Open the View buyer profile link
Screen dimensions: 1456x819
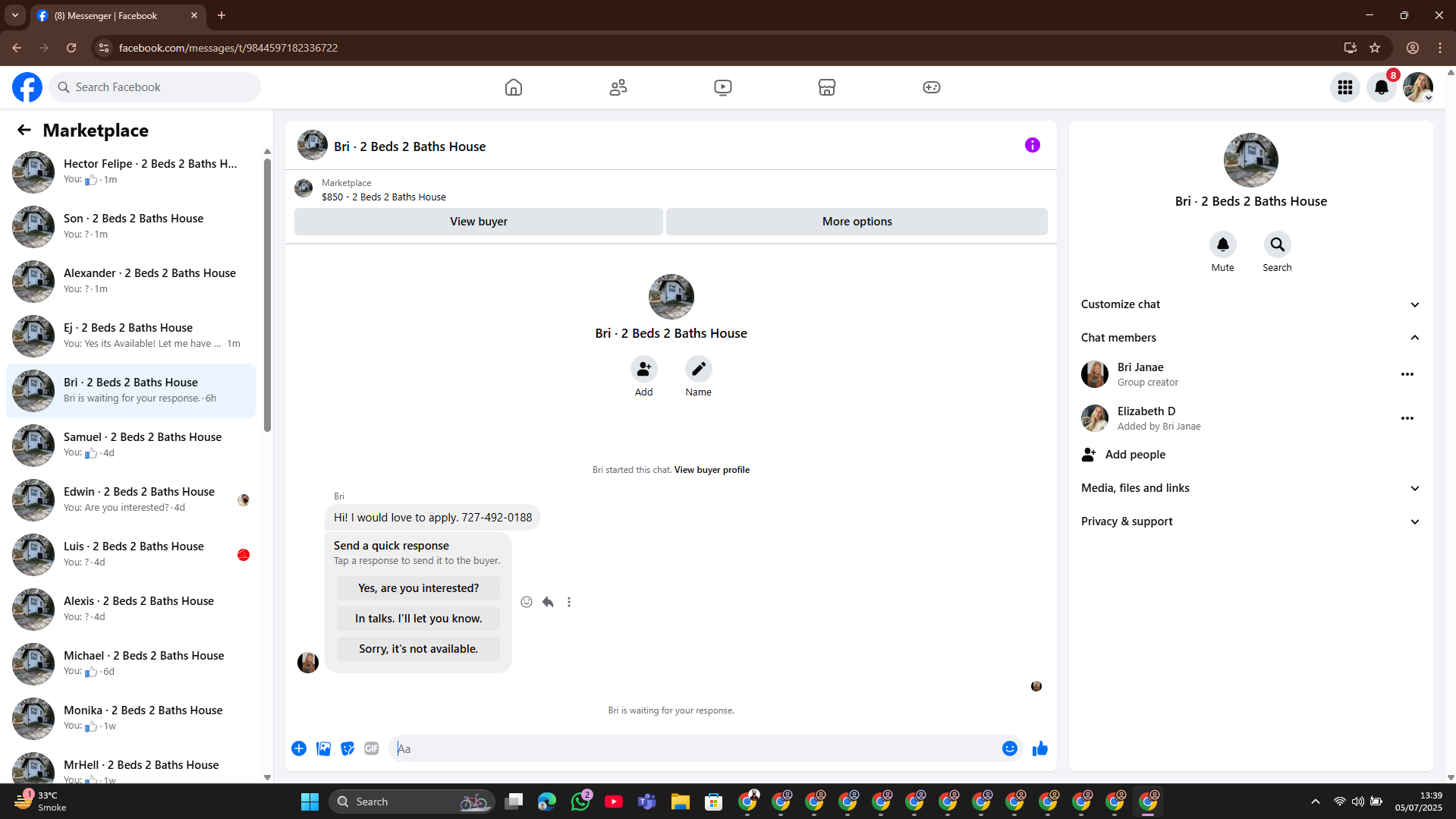point(712,470)
